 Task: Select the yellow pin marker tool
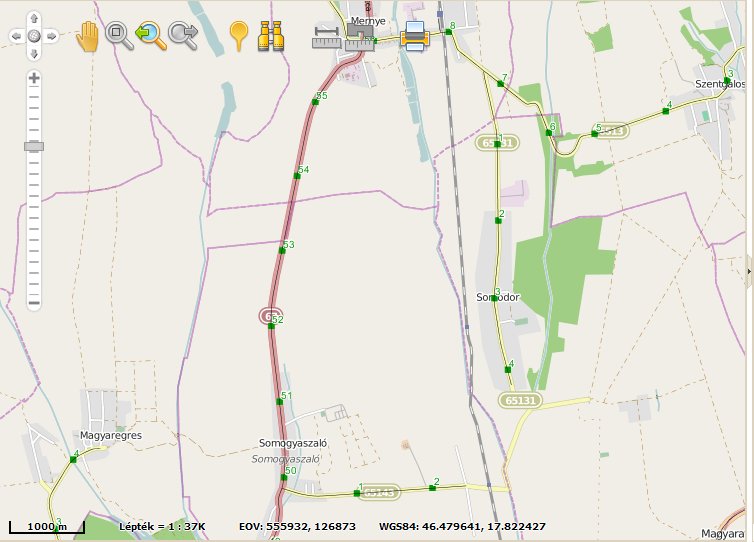coord(238,35)
